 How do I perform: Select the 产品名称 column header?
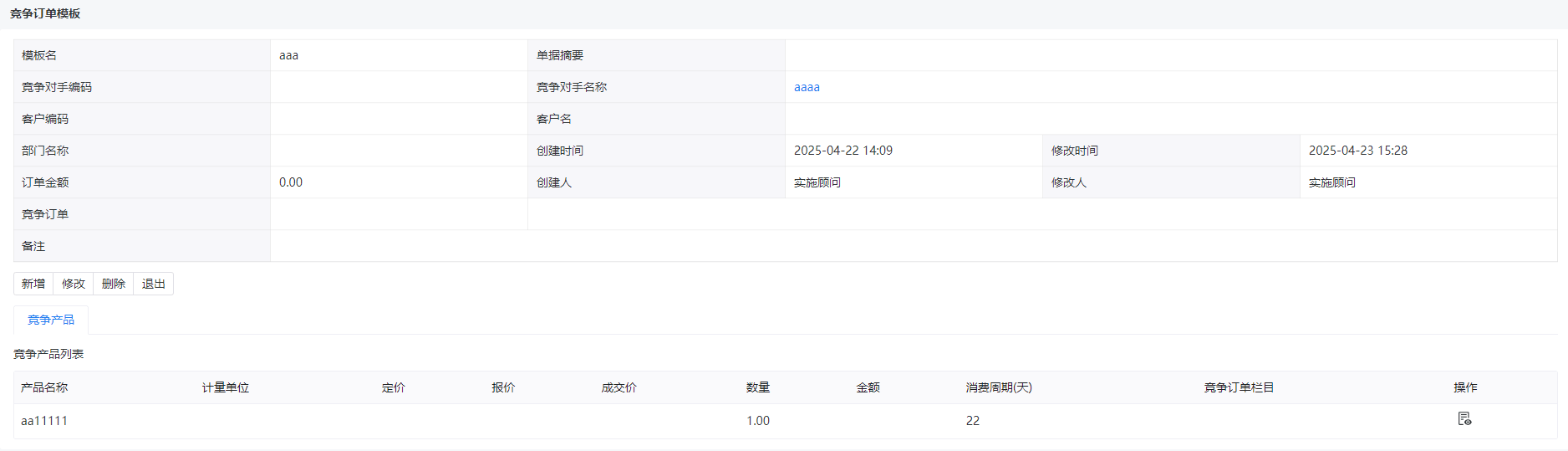point(44,387)
